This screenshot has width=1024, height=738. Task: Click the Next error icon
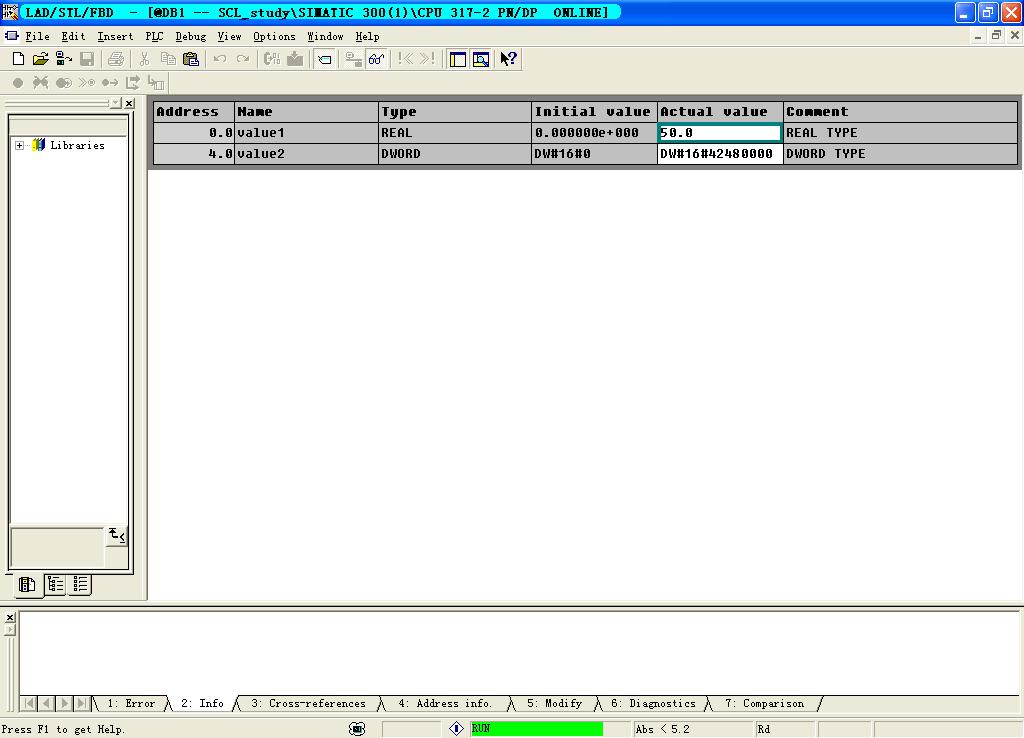coord(427,59)
